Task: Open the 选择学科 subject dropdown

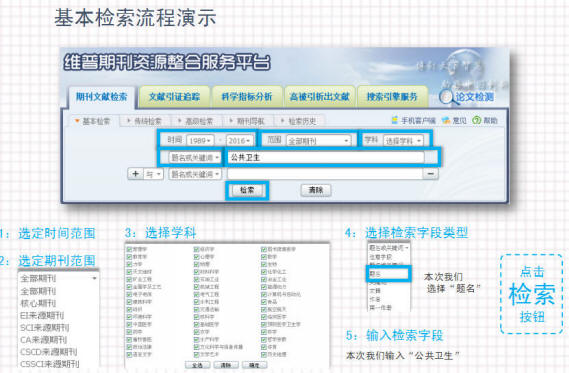Action: pyautogui.click(x=403, y=140)
